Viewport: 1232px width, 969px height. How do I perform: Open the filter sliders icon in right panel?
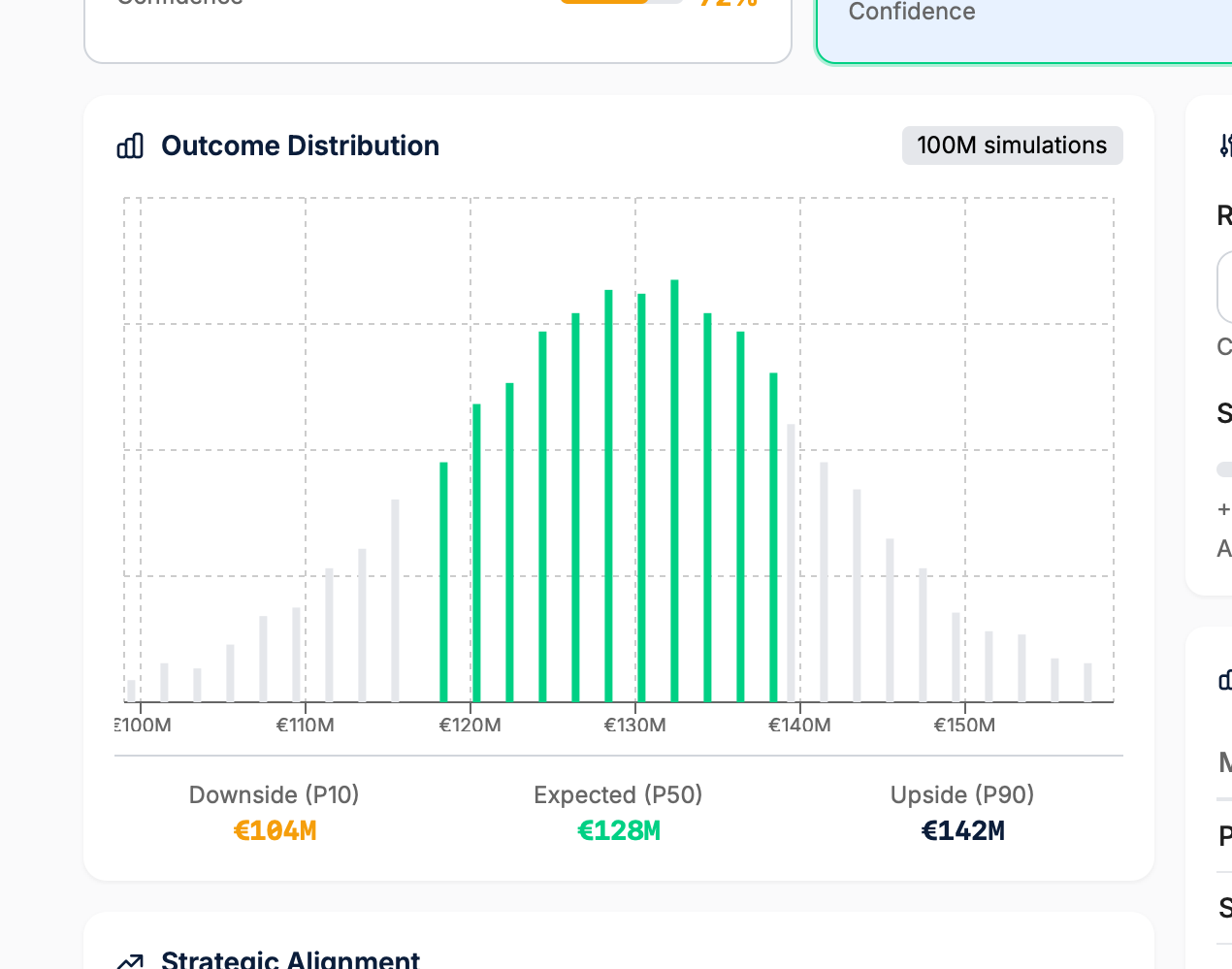click(x=1225, y=144)
